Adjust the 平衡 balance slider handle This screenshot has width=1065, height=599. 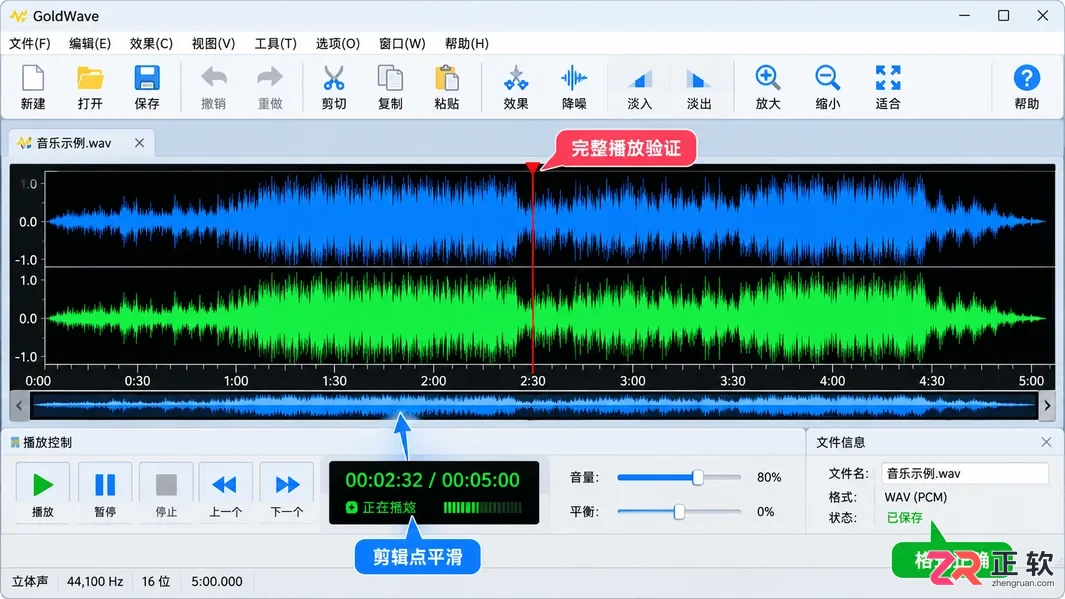click(x=679, y=512)
